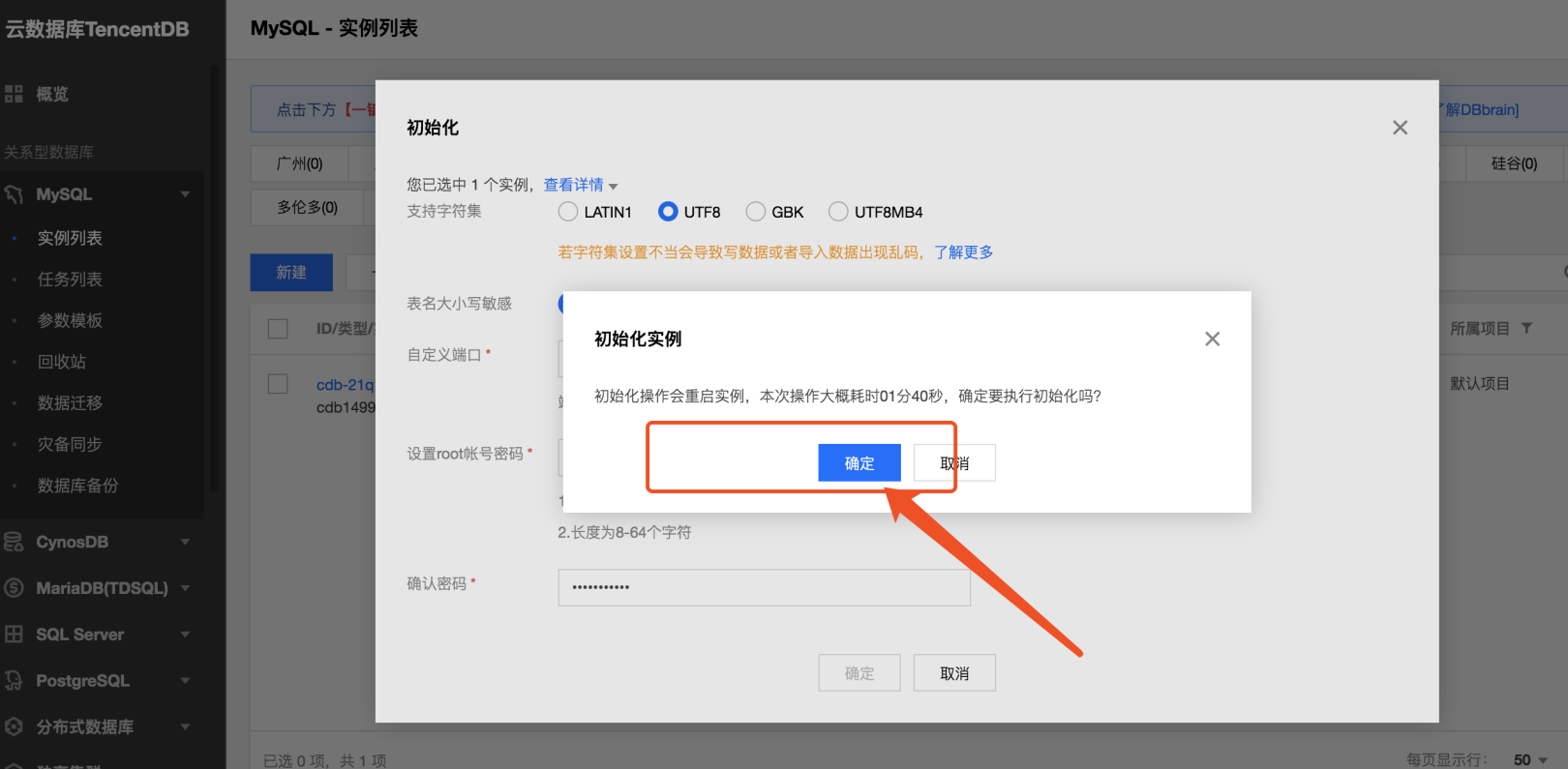Close the 初始化 dialog with its X
This screenshot has width=1568, height=769.
point(1400,128)
